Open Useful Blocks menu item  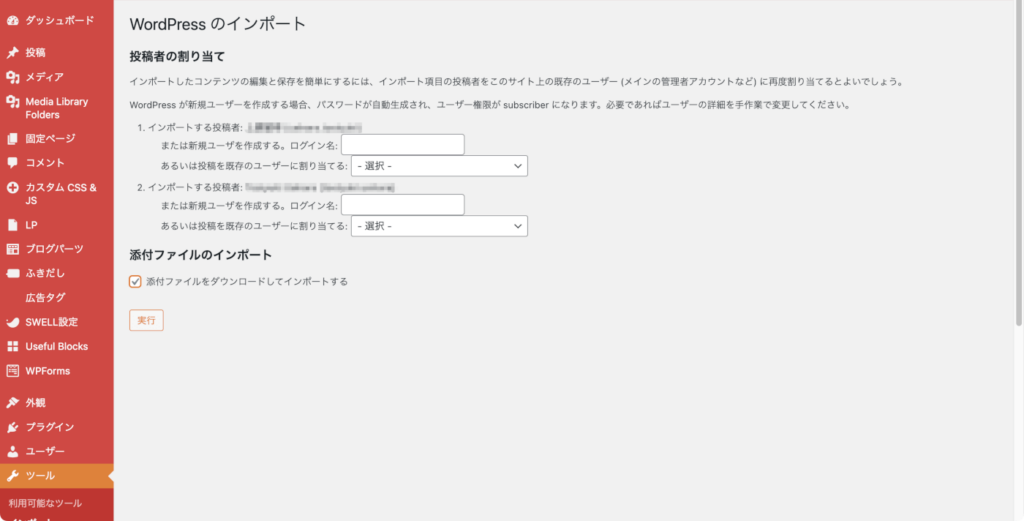(57, 347)
